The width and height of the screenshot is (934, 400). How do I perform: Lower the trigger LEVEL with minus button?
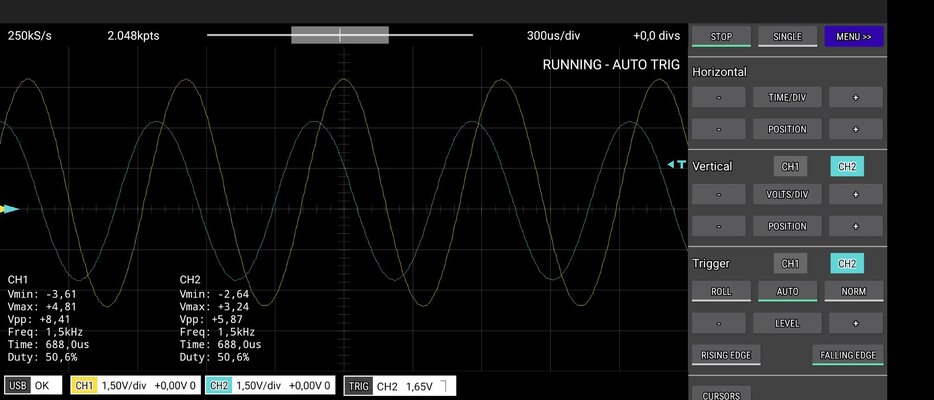click(x=718, y=323)
